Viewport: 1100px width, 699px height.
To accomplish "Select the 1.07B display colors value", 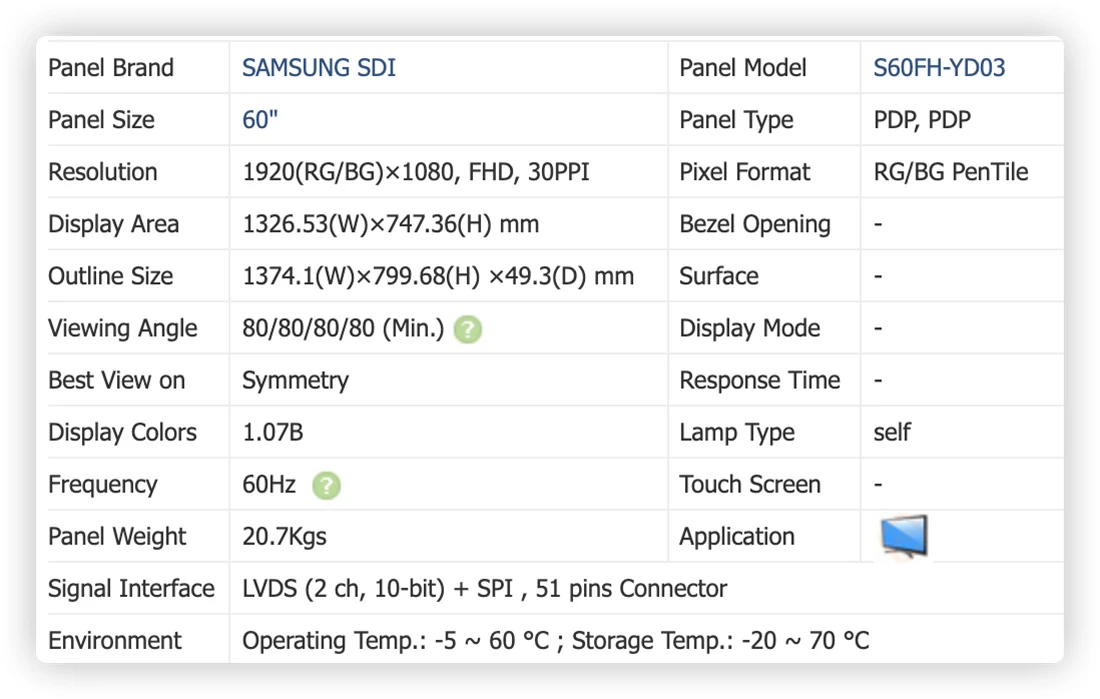I will (273, 433).
